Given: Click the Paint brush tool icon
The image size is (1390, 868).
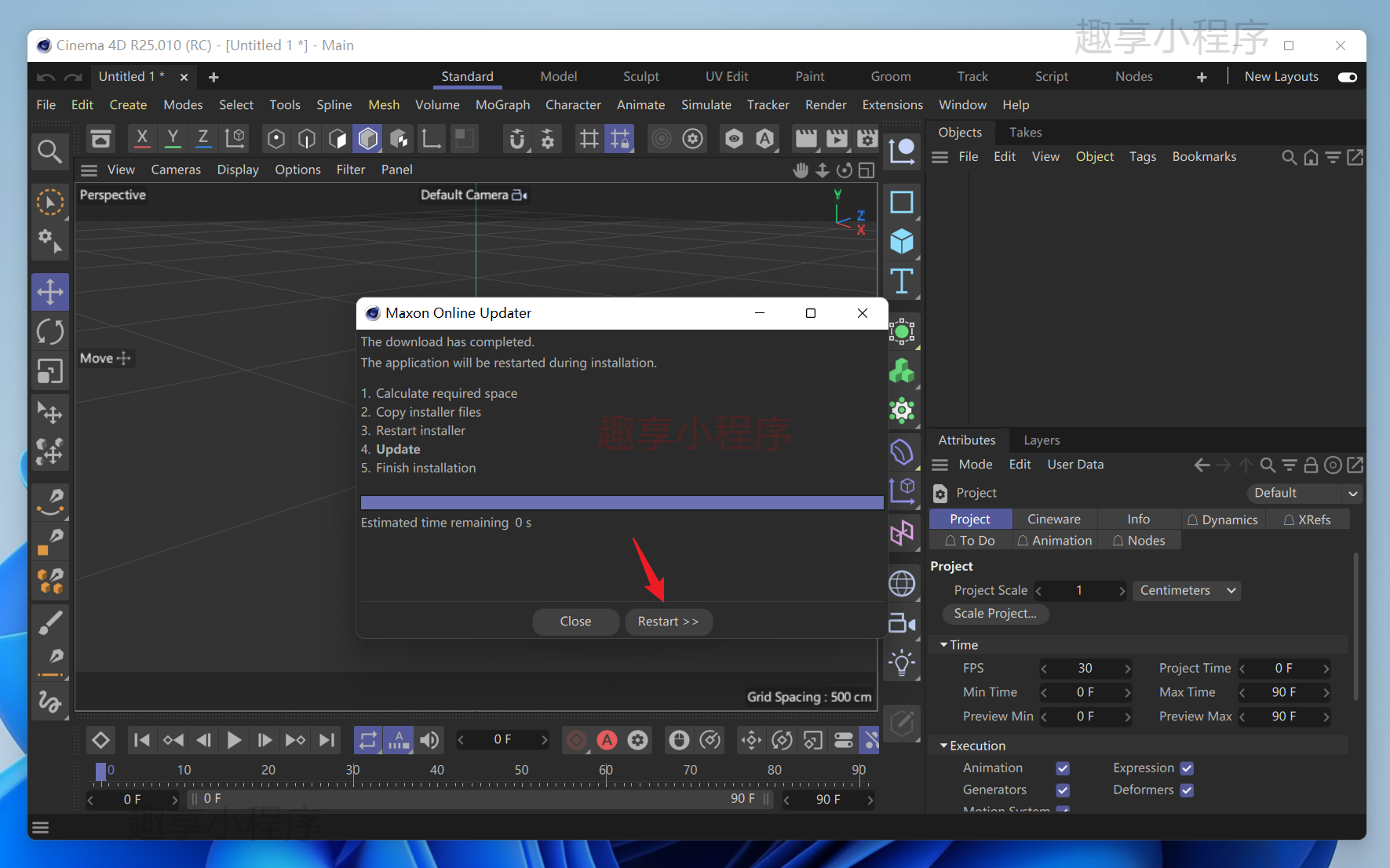Looking at the screenshot, I should click(x=50, y=622).
